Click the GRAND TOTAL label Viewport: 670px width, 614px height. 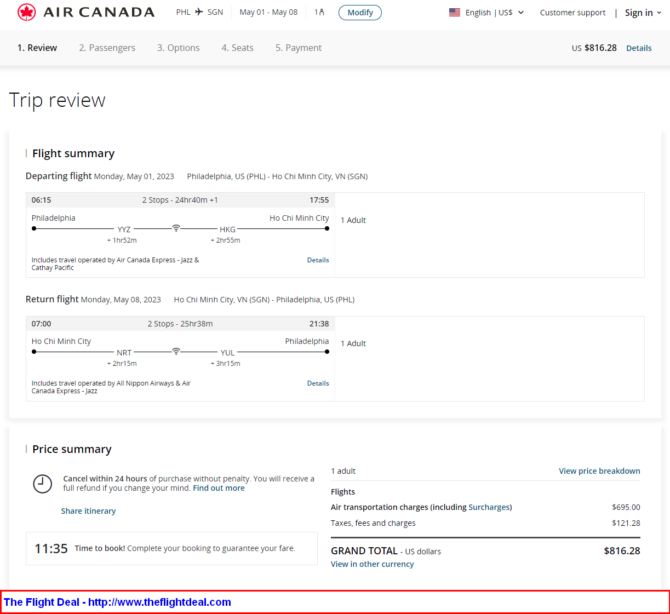(364, 551)
